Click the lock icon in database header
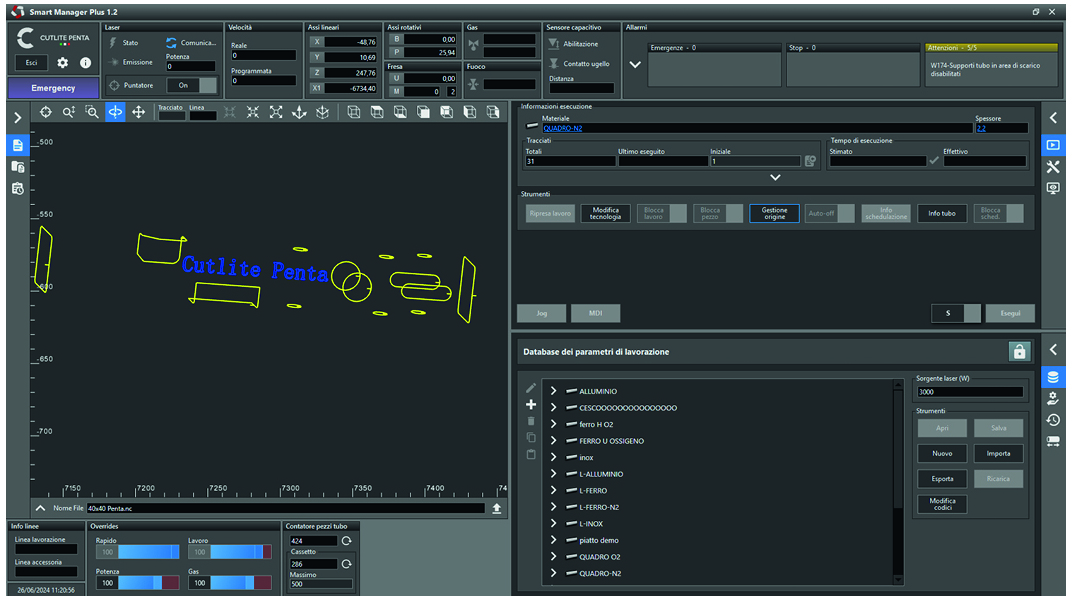This screenshot has height=596, width=1072. [x=1019, y=351]
